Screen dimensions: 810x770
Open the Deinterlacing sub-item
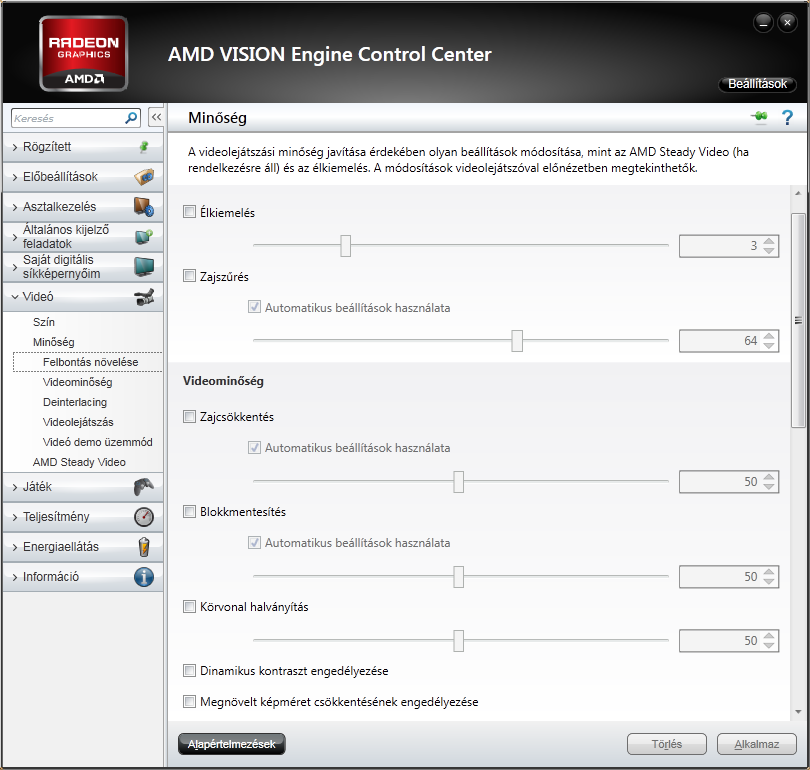click(75, 402)
